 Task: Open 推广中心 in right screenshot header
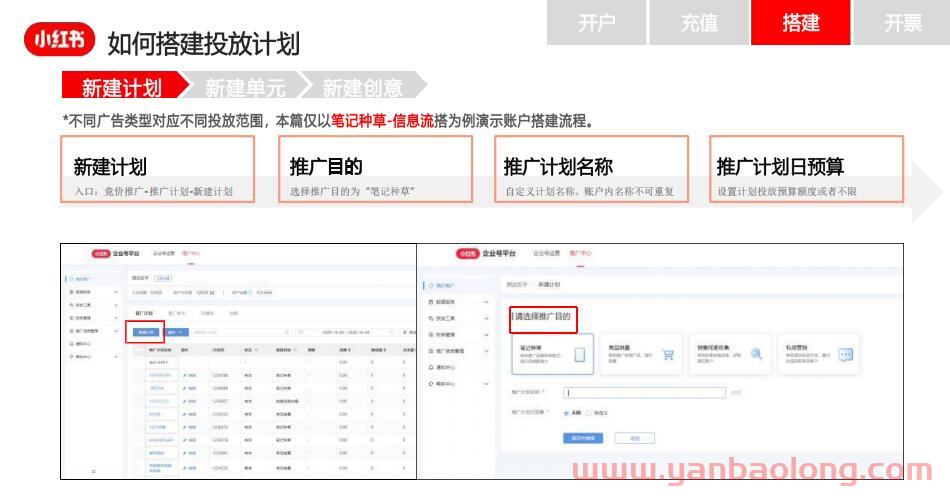[580, 253]
